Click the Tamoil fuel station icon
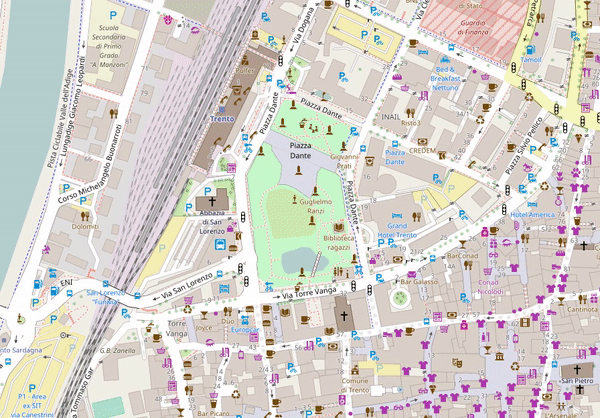Image resolution: width=600 pixels, height=418 pixels. pos(529,48)
